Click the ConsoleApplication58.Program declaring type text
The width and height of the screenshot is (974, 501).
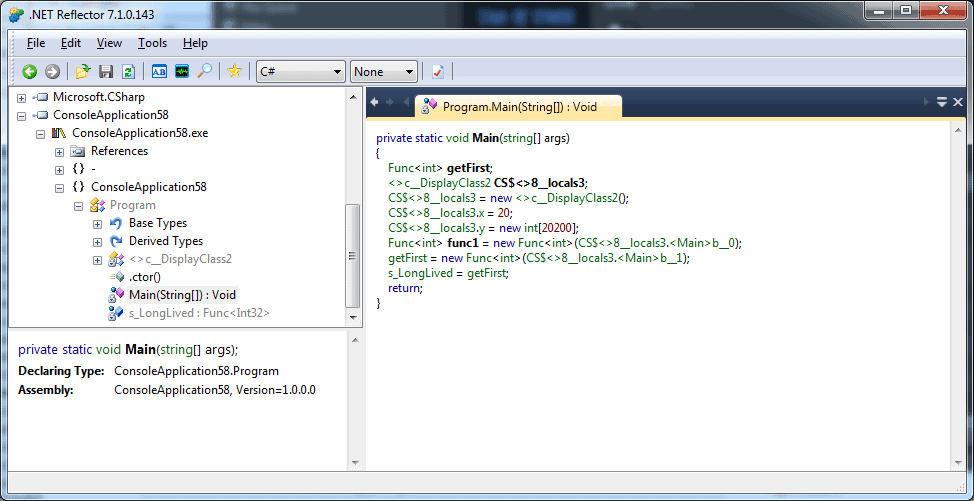click(x=196, y=371)
